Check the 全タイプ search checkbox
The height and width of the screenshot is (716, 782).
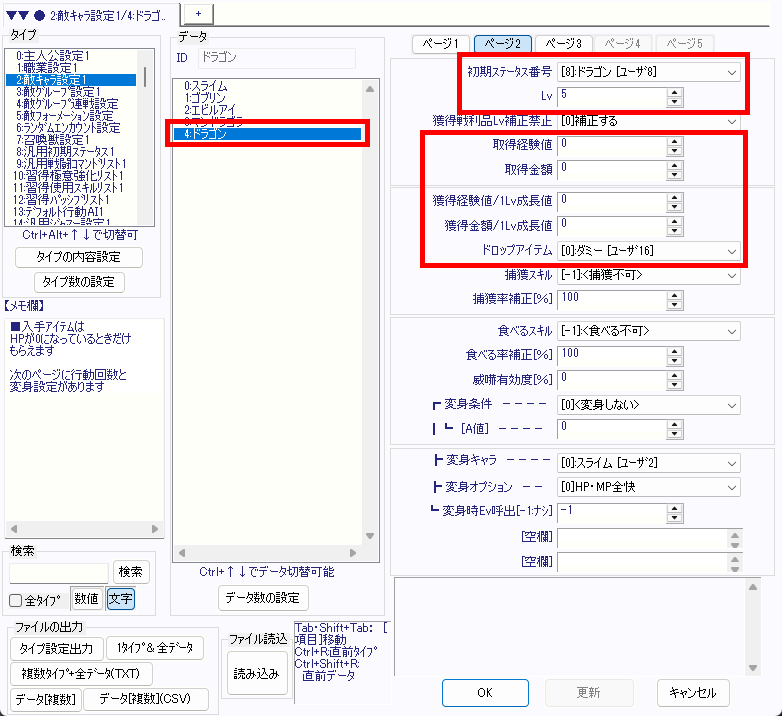(x=16, y=600)
